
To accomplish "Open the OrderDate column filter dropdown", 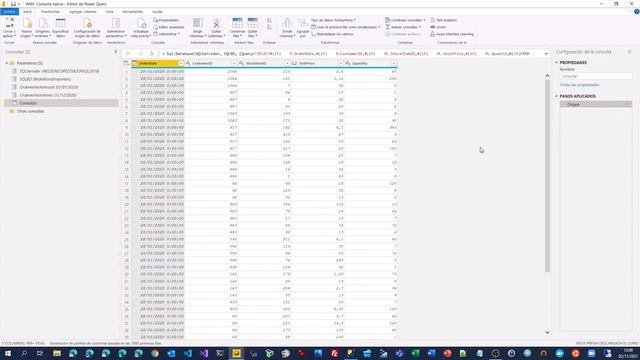I will [x=181, y=63].
